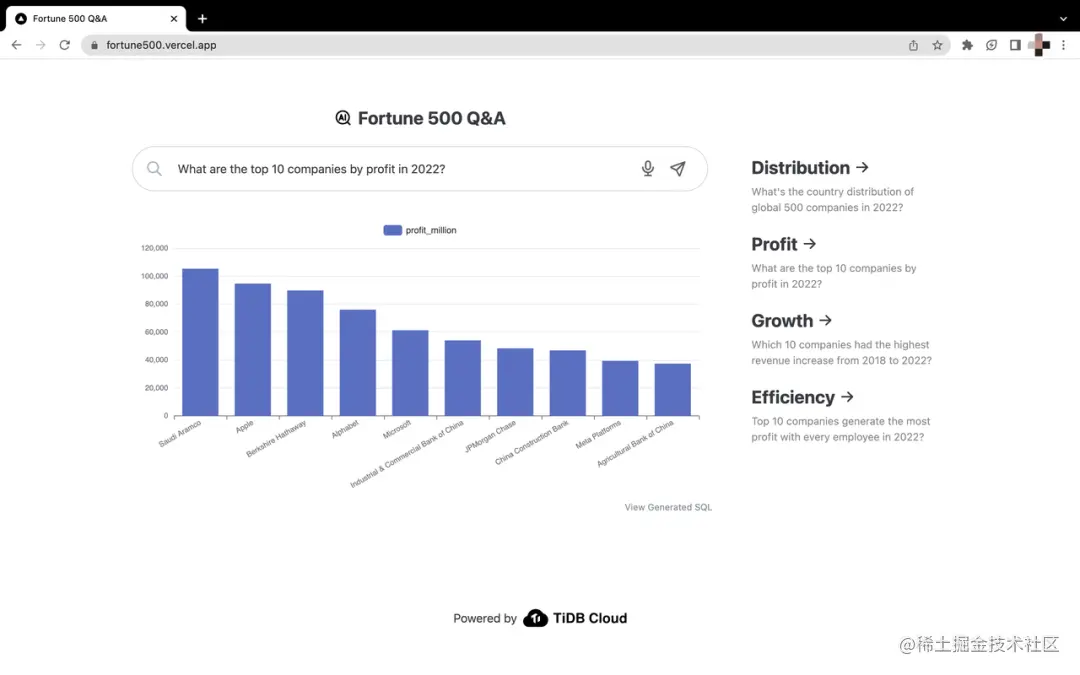This screenshot has height=675, width=1080.
Task: Open the browser side panel icon
Action: pos(1015,45)
